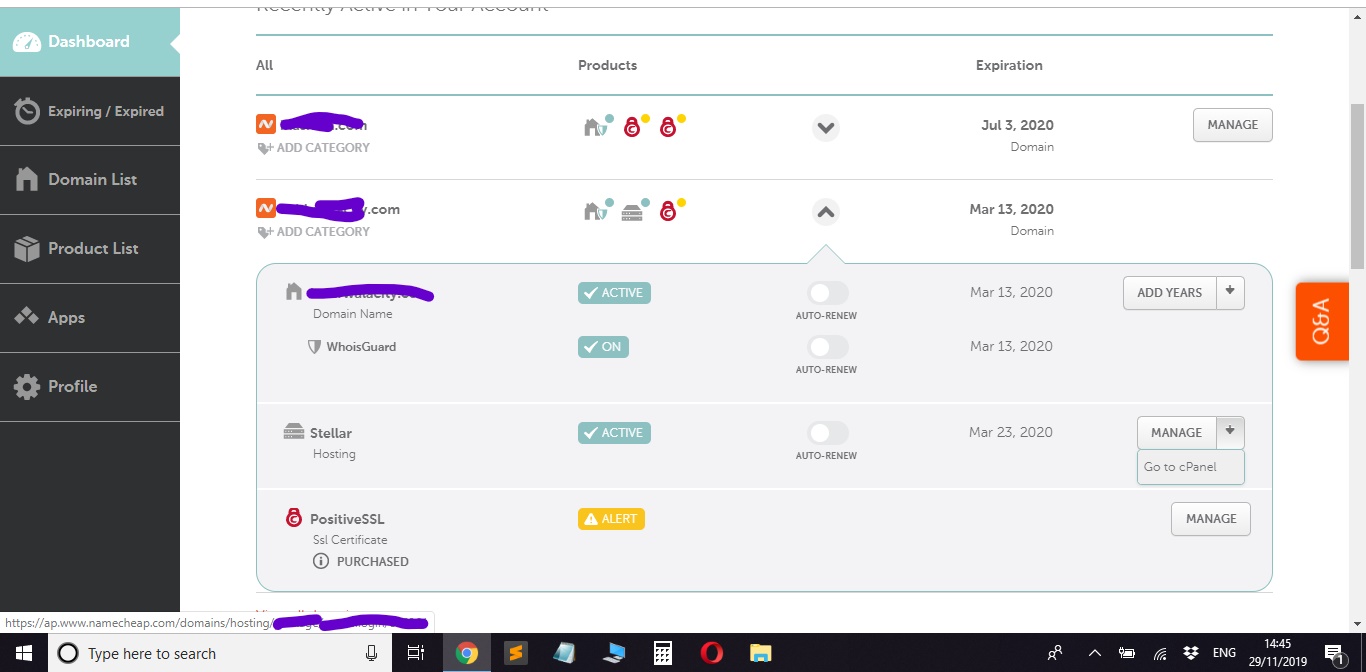Image resolution: width=1366 pixels, height=672 pixels.
Task: Open the Dashboard sidebar item
Action: 90,42
